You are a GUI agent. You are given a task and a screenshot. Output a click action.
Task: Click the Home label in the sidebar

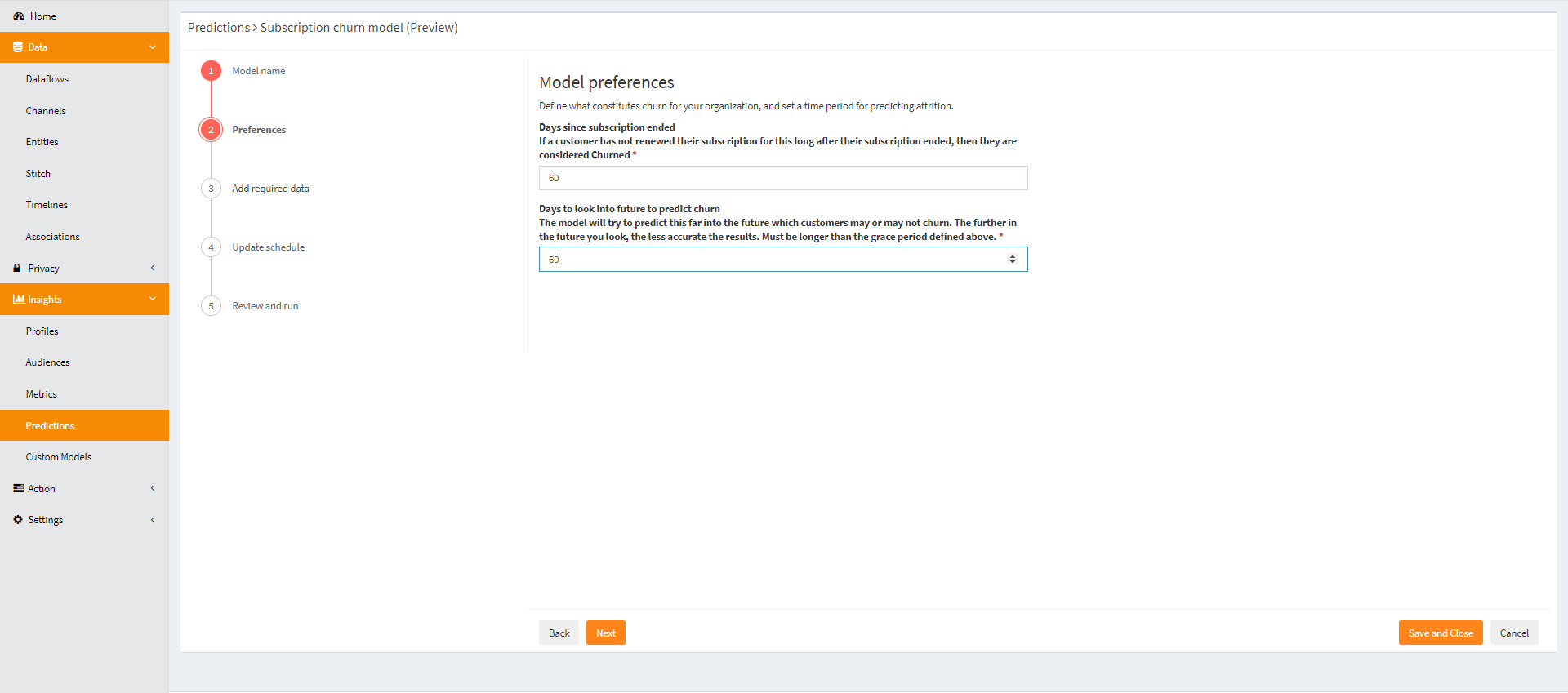(43, 16)
